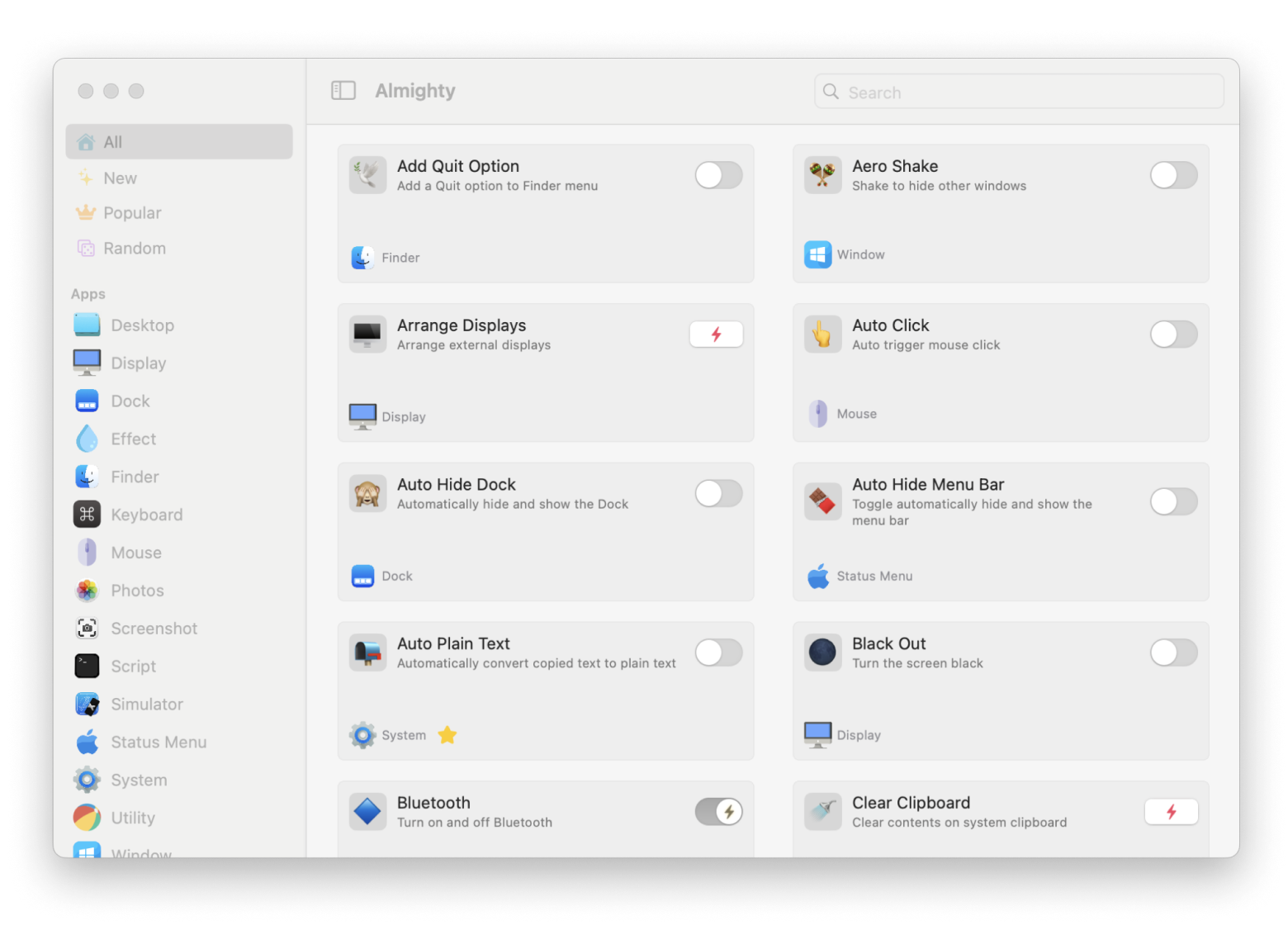This screenshot has width=1288, height=935.
Task: Select the New category in sidebar
Action: (x=179, y=178)
